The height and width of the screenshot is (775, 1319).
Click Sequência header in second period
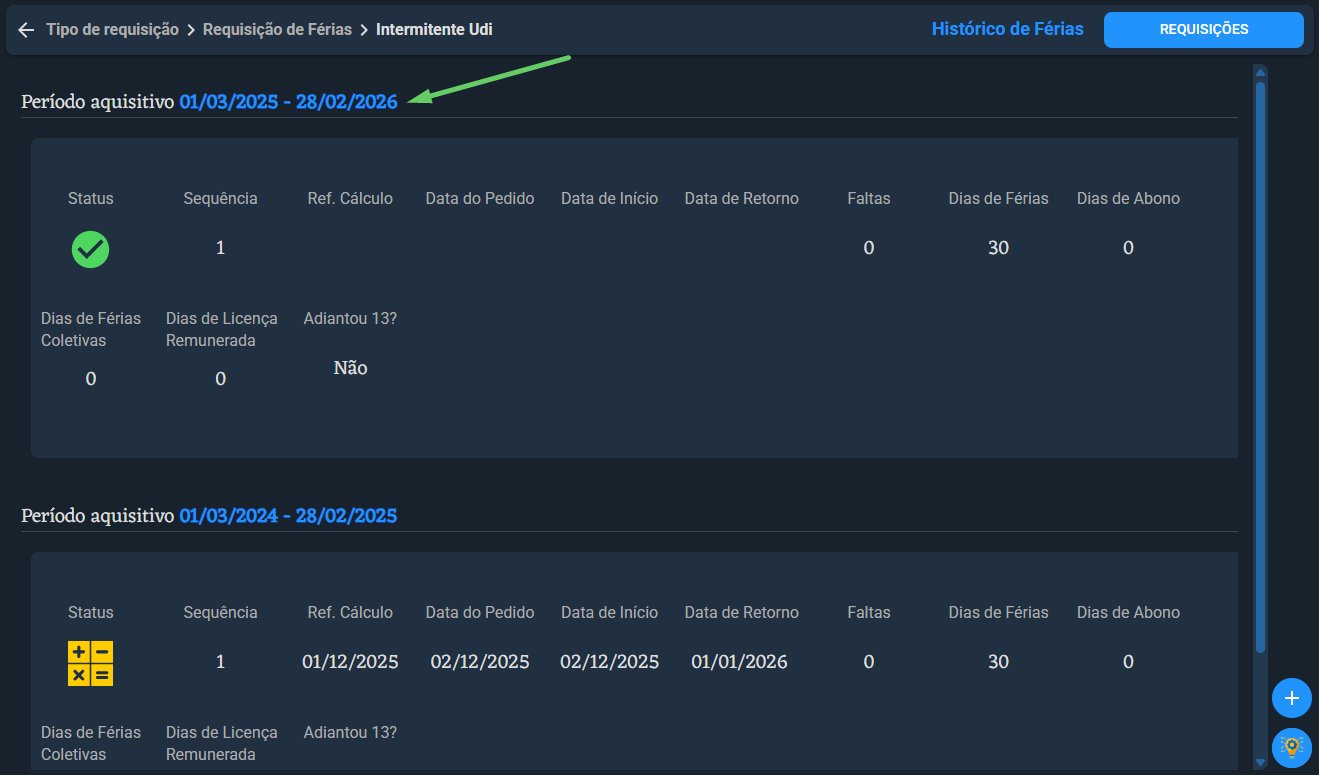pyautogui.click(x=220, y=612)
